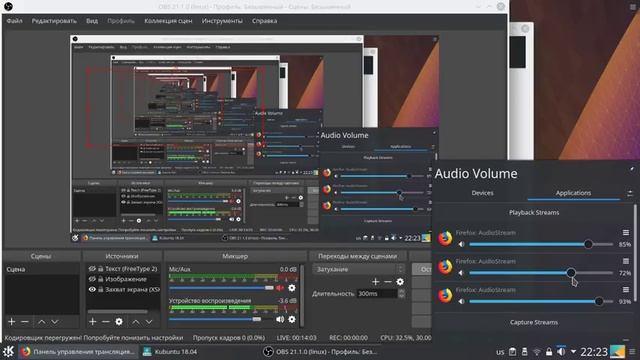
Task: Open the hamburger menu of the 72% Firefox stream
Action: 626,261
